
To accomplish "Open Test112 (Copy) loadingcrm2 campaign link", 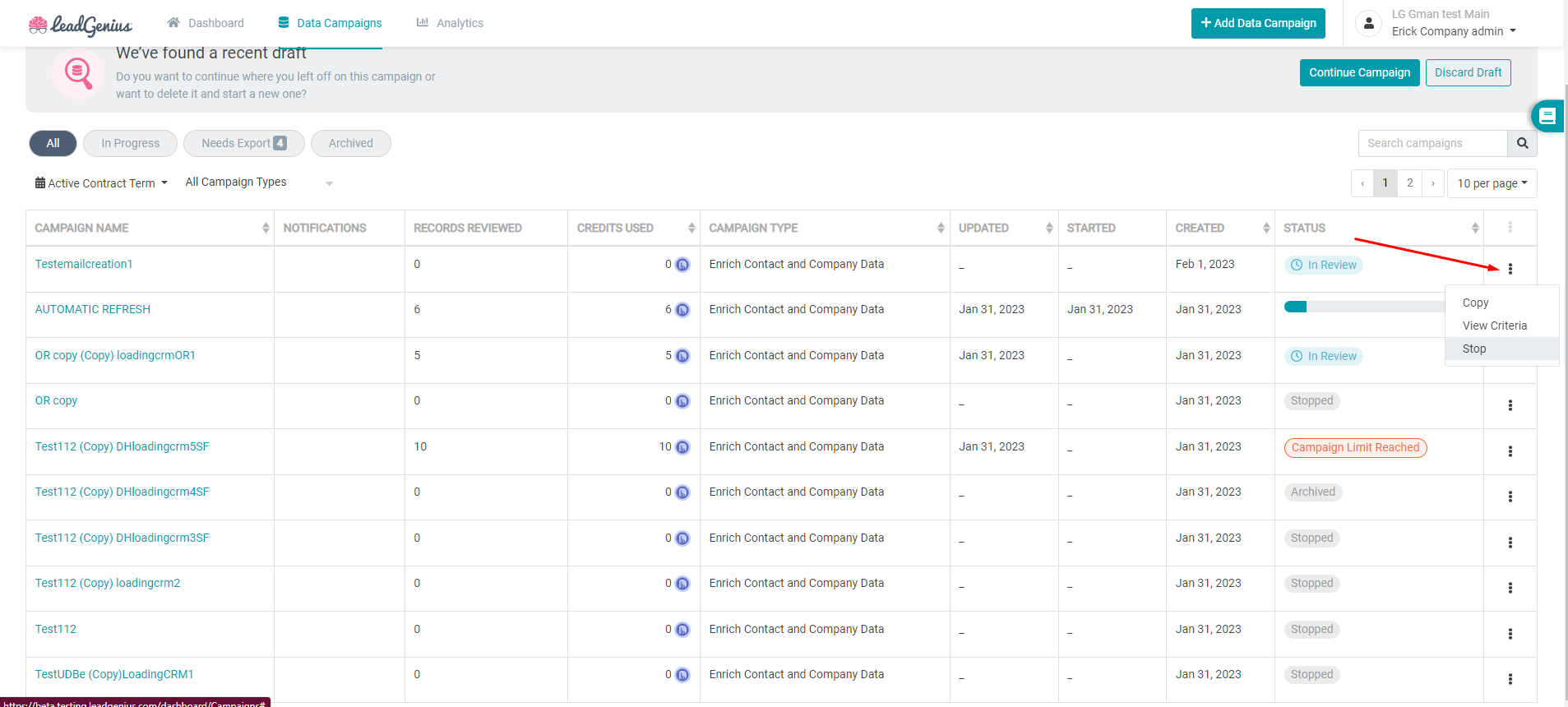I will (108, 583).
